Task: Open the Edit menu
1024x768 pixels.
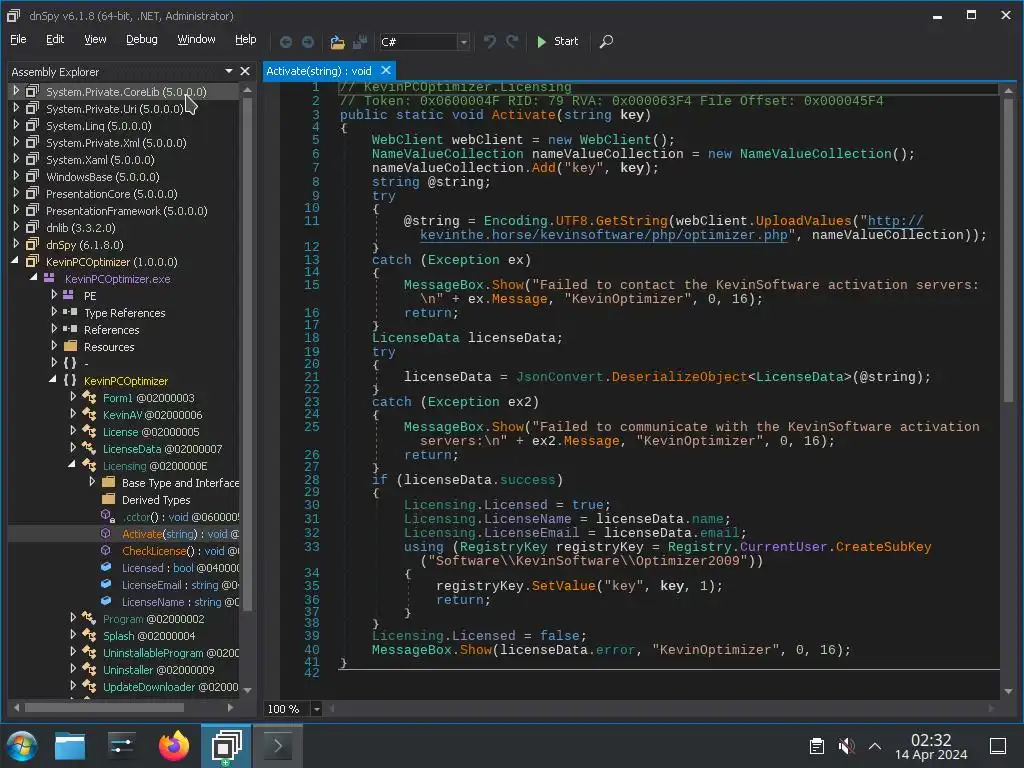Action: tap(55, 39)
